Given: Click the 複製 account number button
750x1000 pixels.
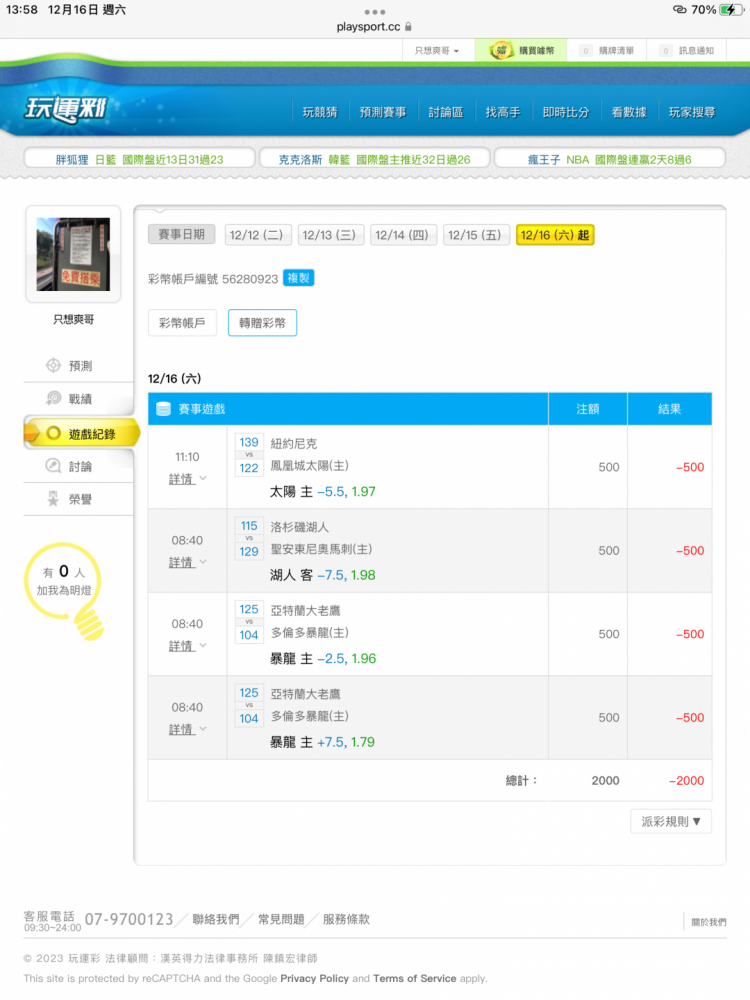Looking at the screenshot, I should click(x=298, y=278).
